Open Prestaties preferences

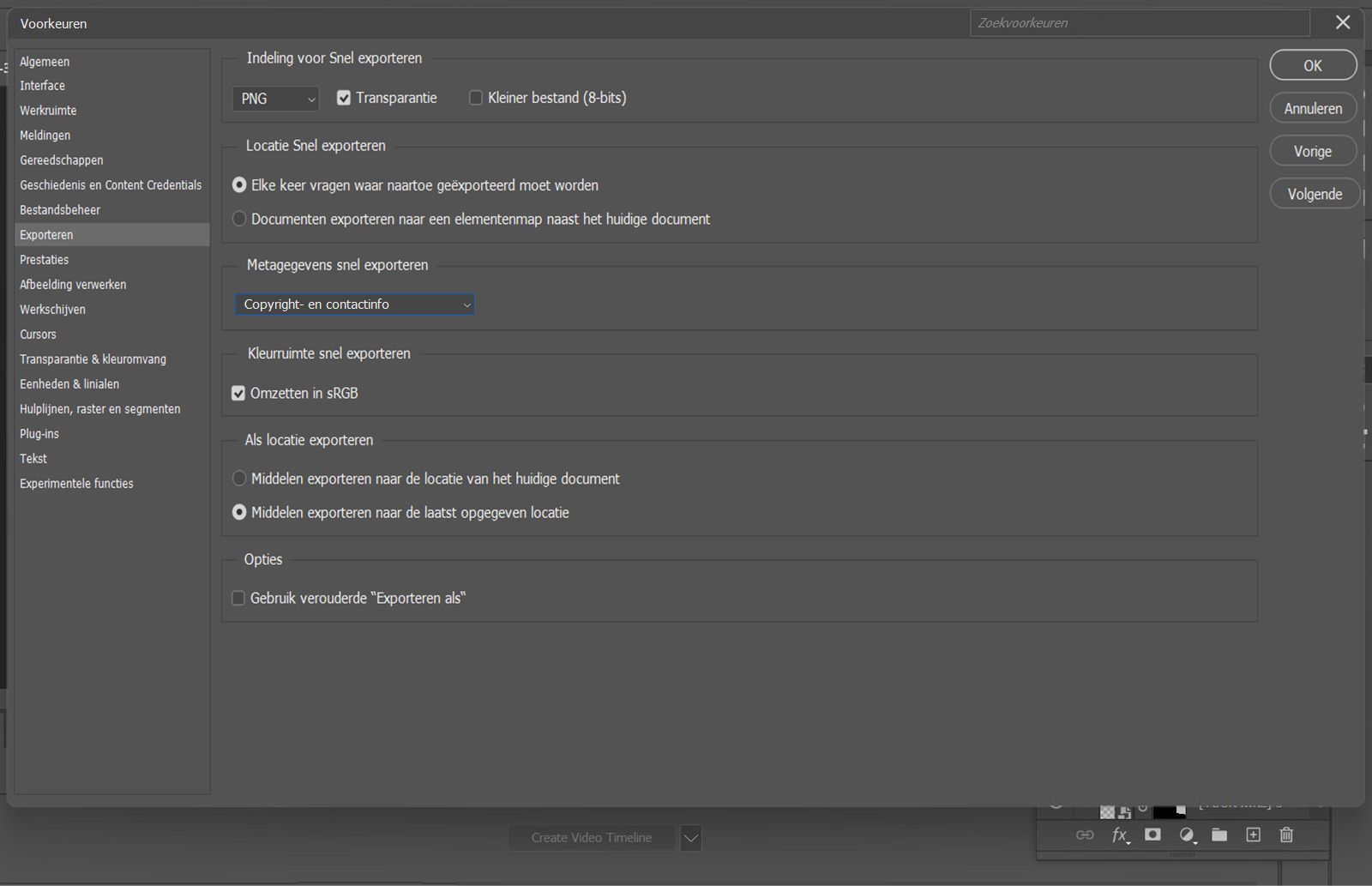tap(45, 260)
